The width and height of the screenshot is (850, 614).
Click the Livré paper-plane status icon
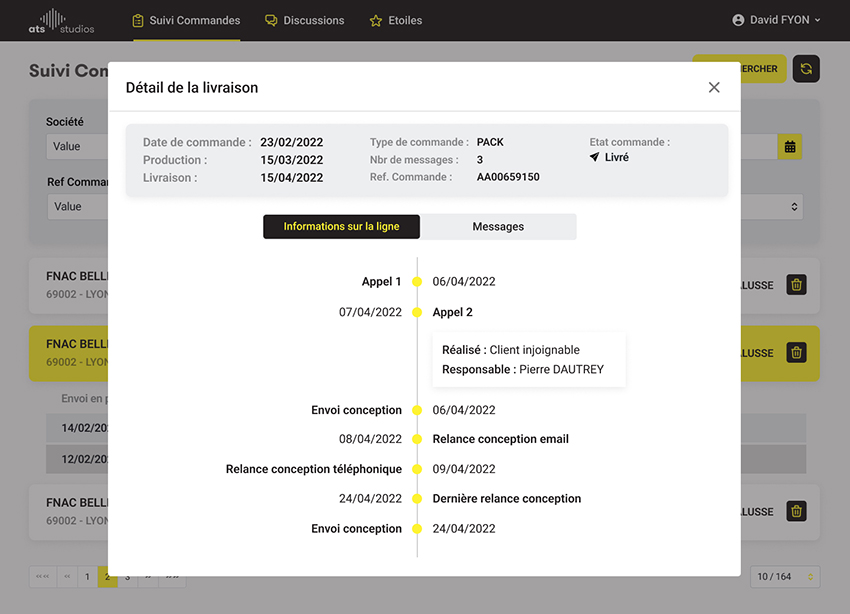[x=595, y=157]
